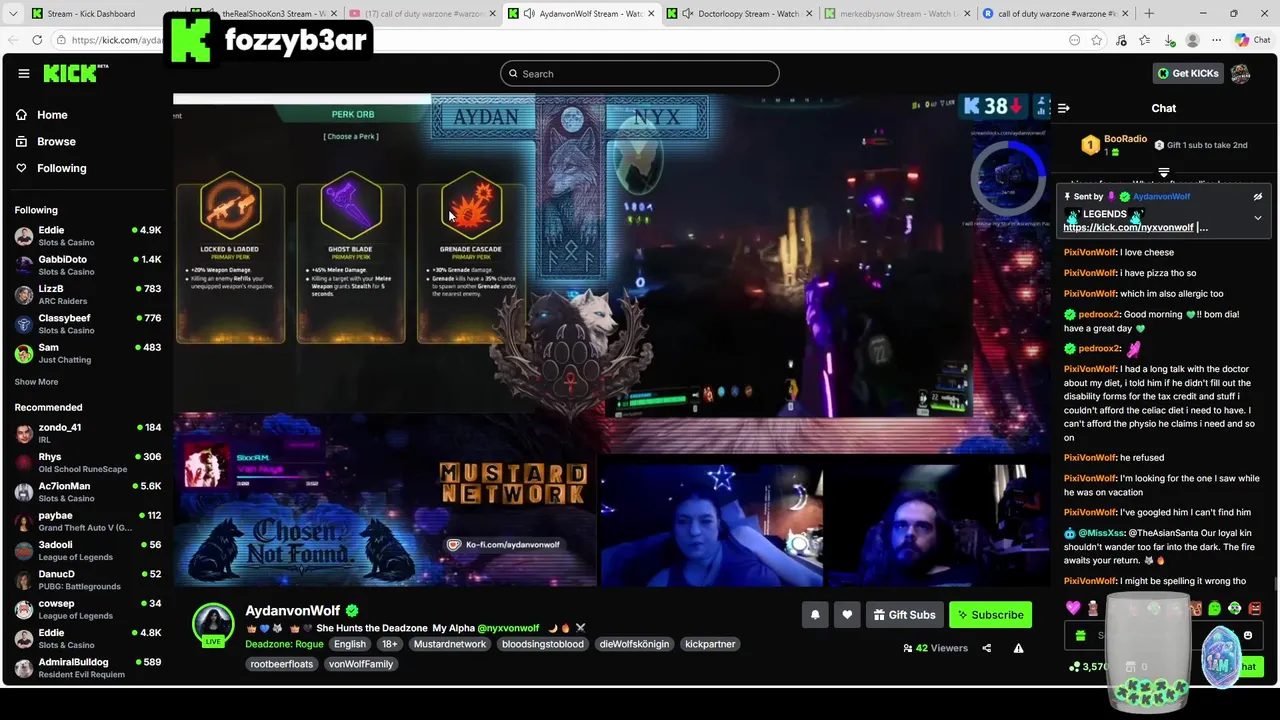Image resolution: width=1280 pixels, height=720 pixels.
Task: Select the English tag
Action: [350, 644]
